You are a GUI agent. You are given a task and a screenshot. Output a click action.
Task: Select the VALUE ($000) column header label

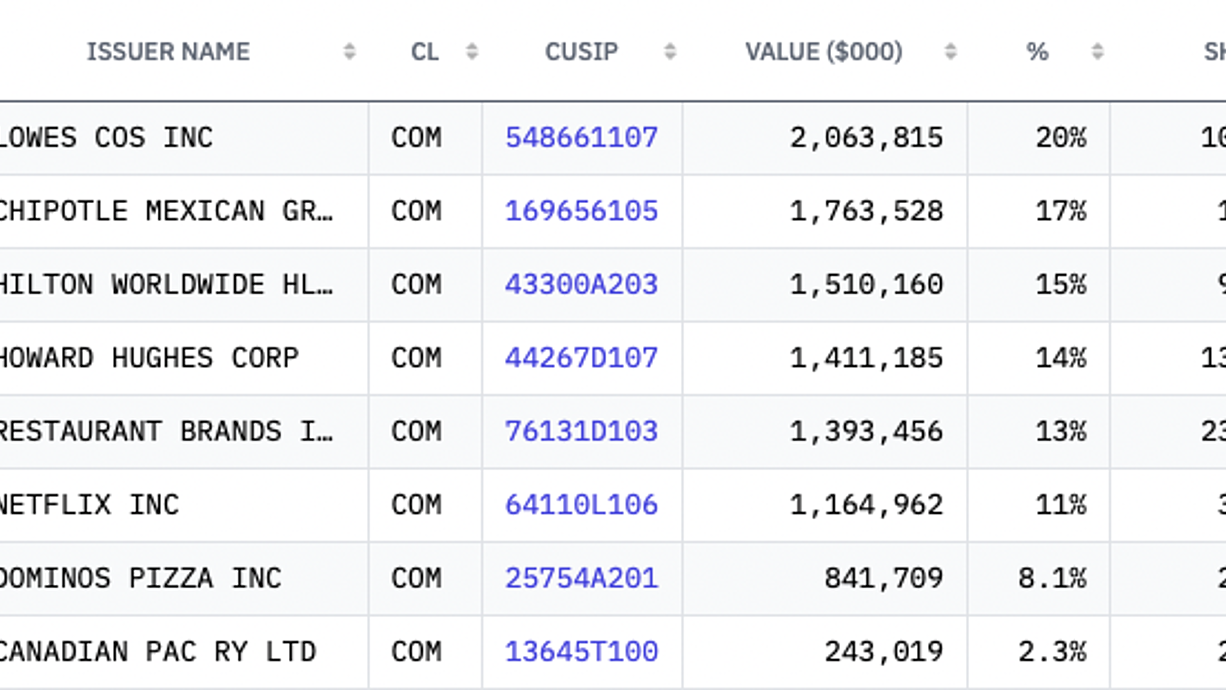point(824,52)
